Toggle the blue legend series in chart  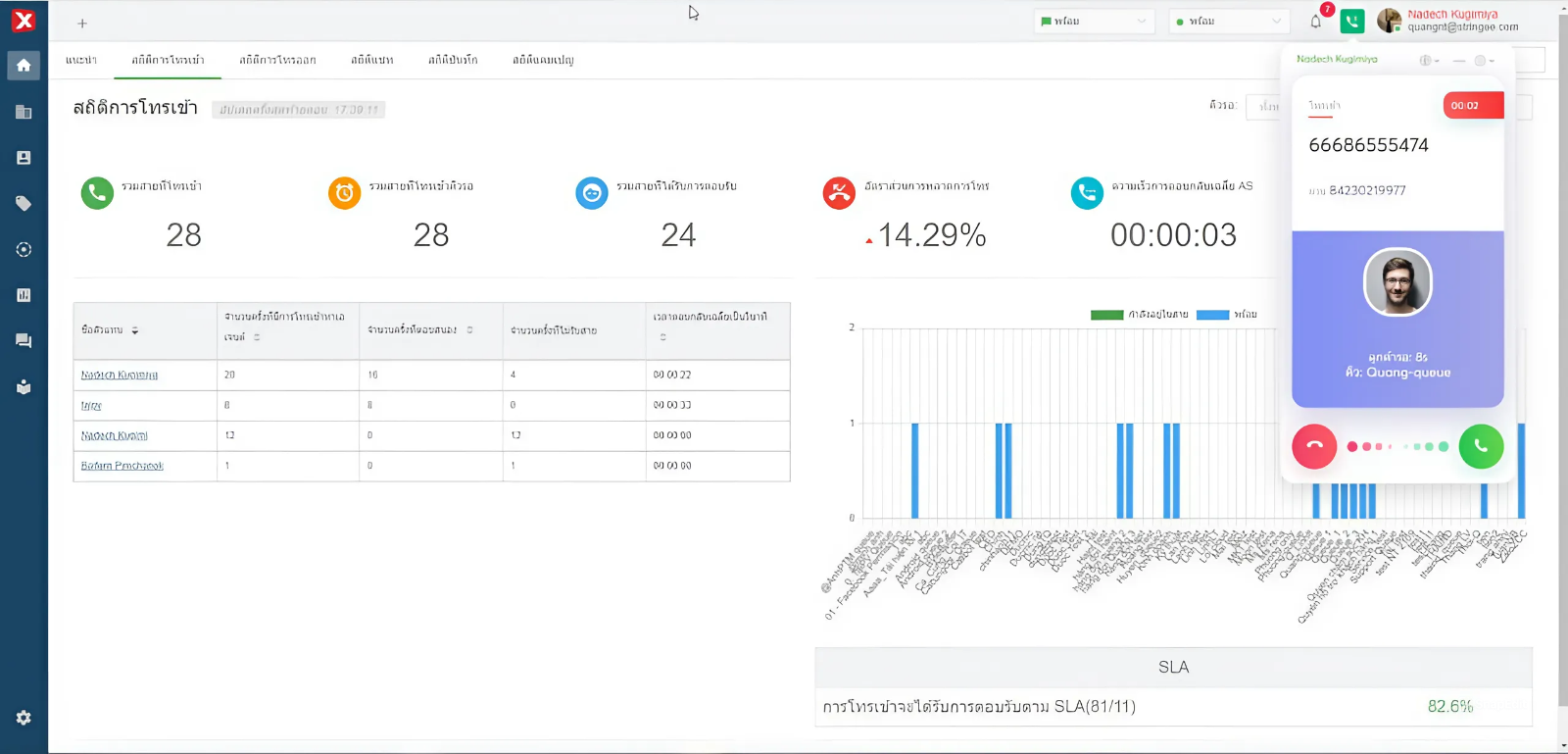coord(1212,315)
